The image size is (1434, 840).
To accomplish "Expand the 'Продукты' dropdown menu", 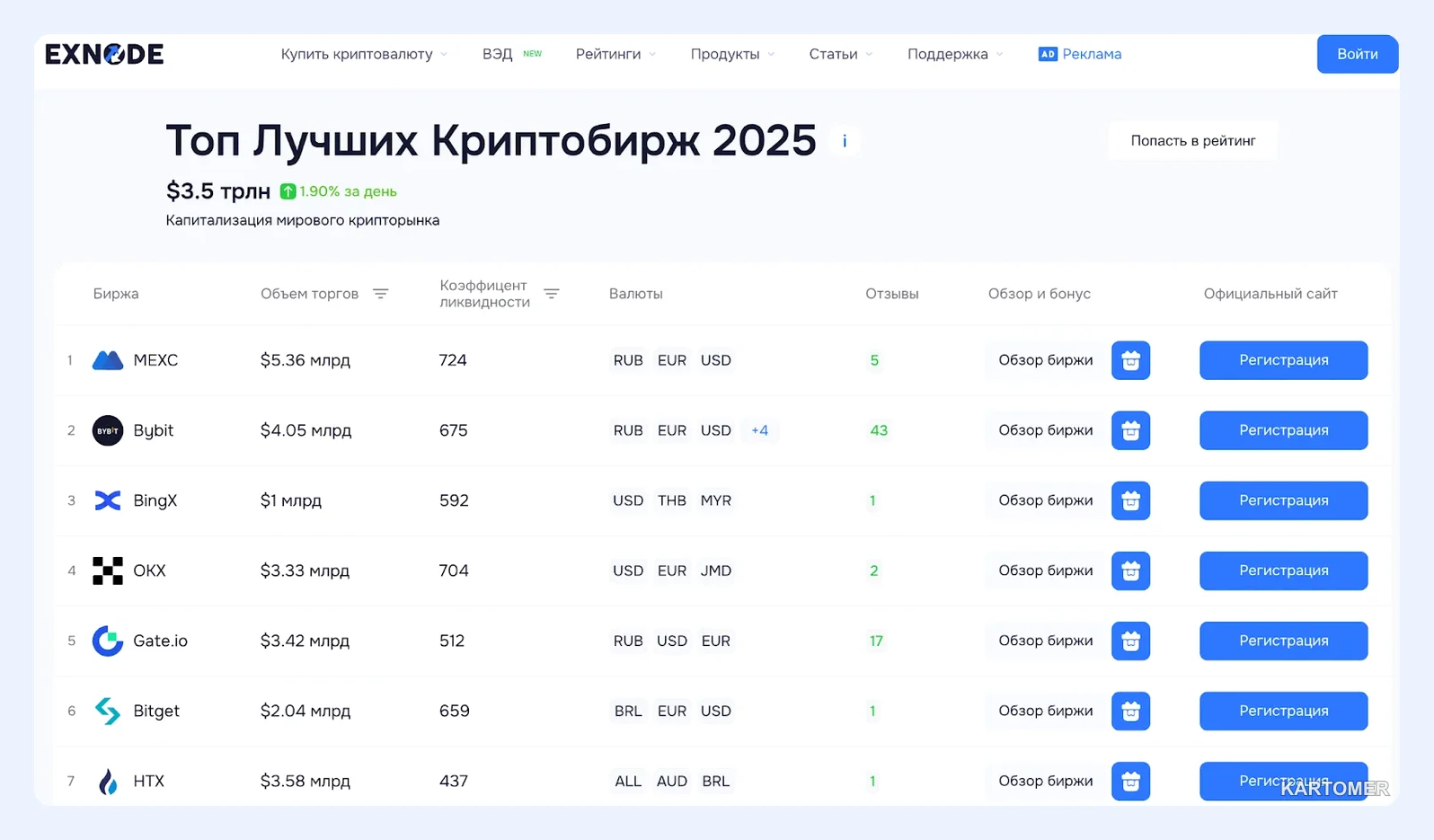I will (732, 54).
